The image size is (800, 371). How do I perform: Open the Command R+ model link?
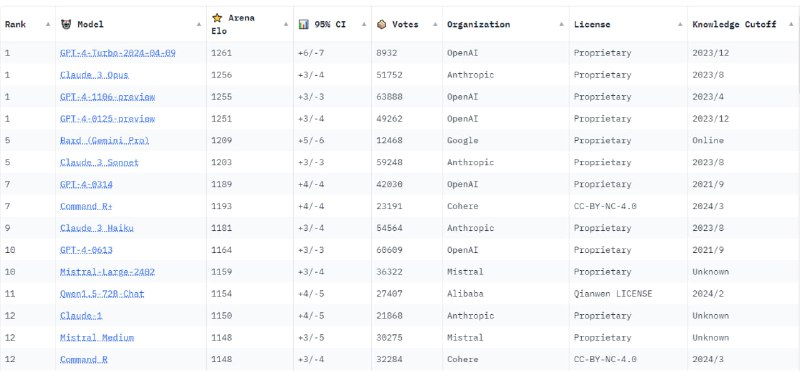(x=86, y=206)
